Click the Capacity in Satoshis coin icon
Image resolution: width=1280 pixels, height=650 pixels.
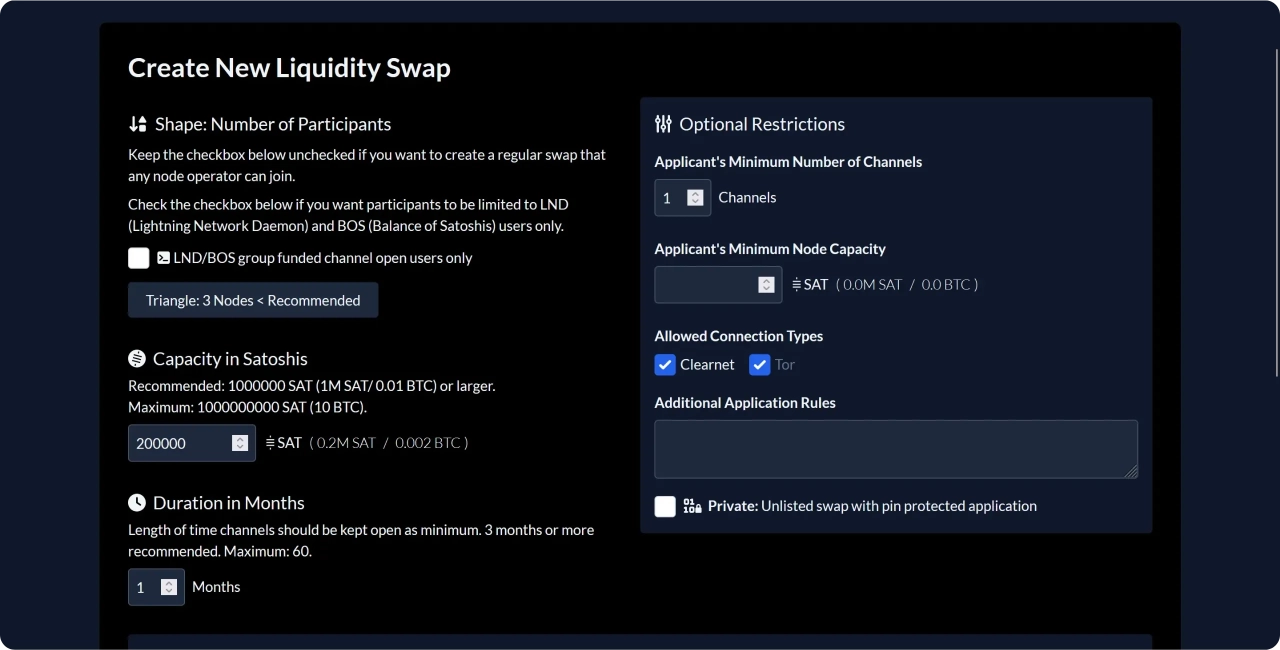click(x=137, y=359)
